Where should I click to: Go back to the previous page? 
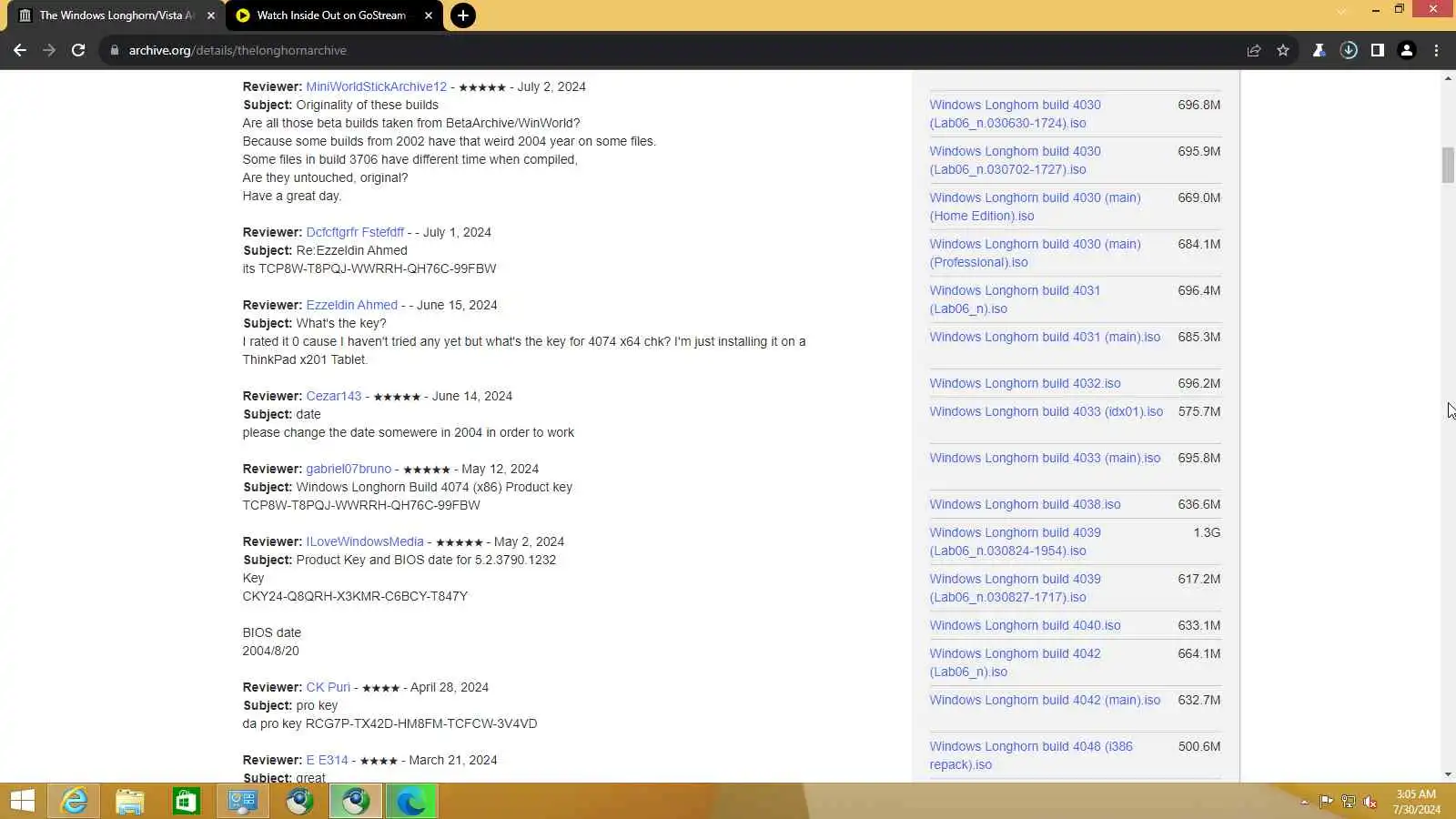pos(20,50)
